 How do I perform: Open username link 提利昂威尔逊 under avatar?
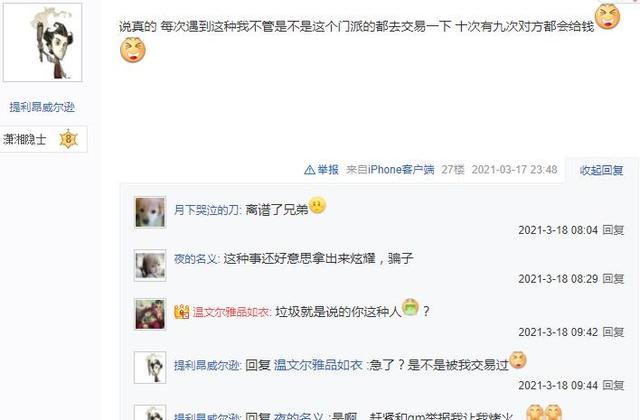[x=42, y=107]
